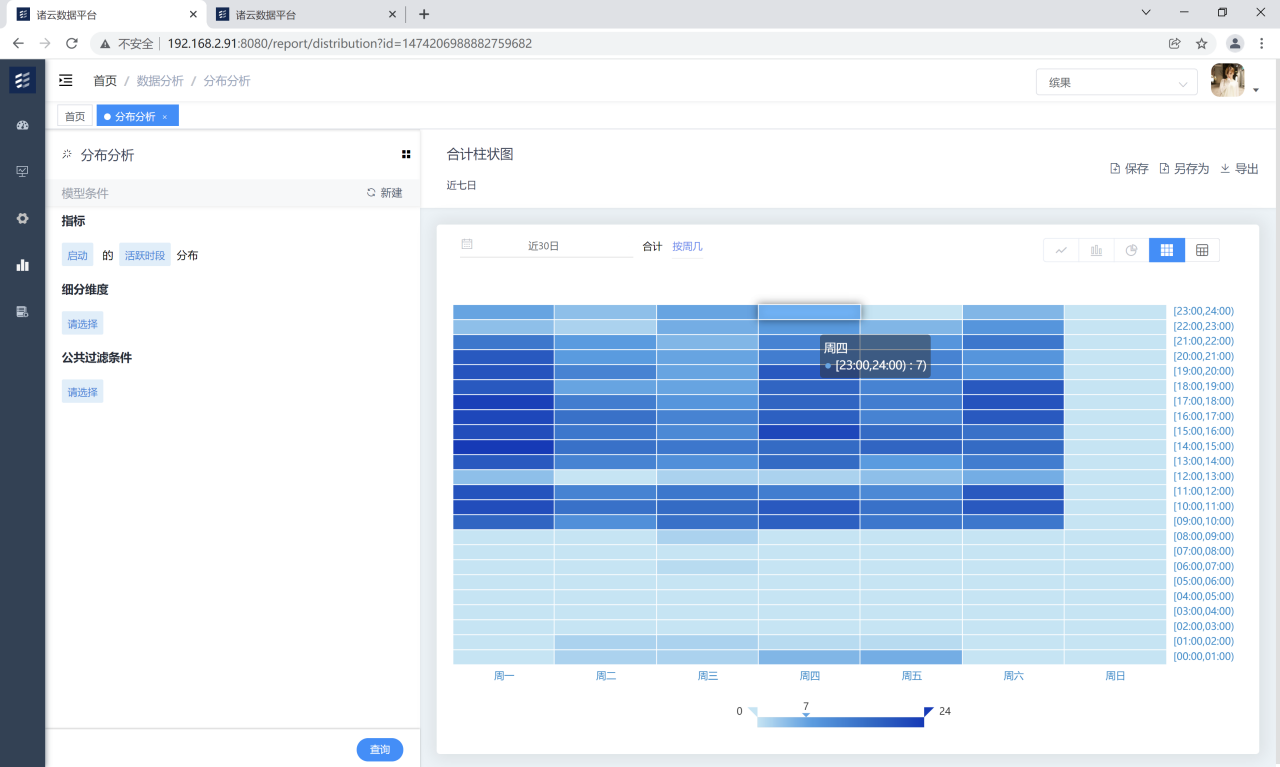The image size is (1280, 767).
Task: Click the 另存为 button text
Action: point(1191,169)
